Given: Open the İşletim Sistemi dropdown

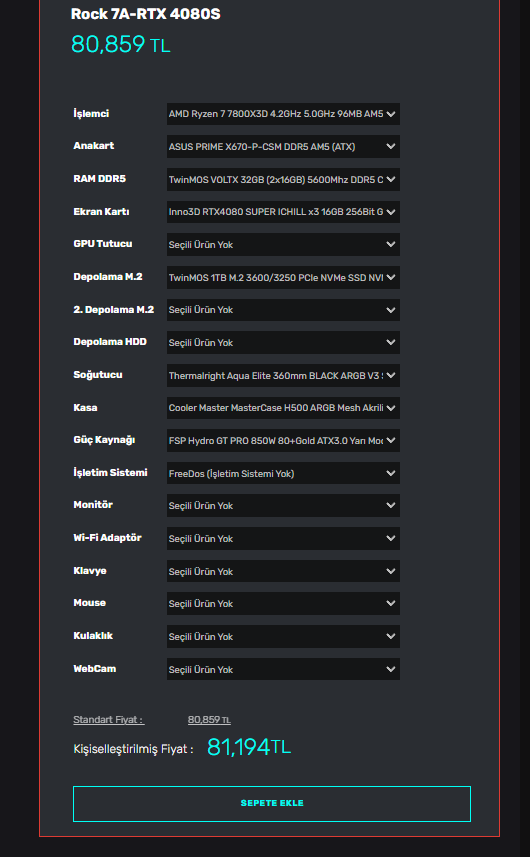Looking at the screenshot, I should [x=283, y=473].
